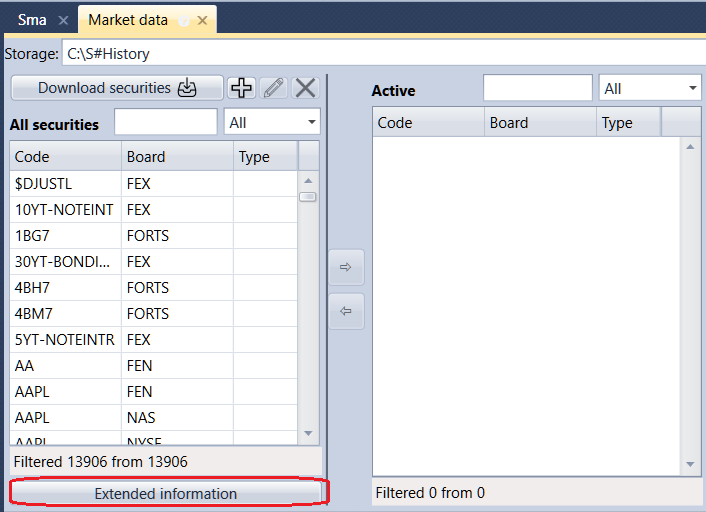Select the $DJUSTL row
This screenshot has height=512, width=706.
[x=154, y=183]
